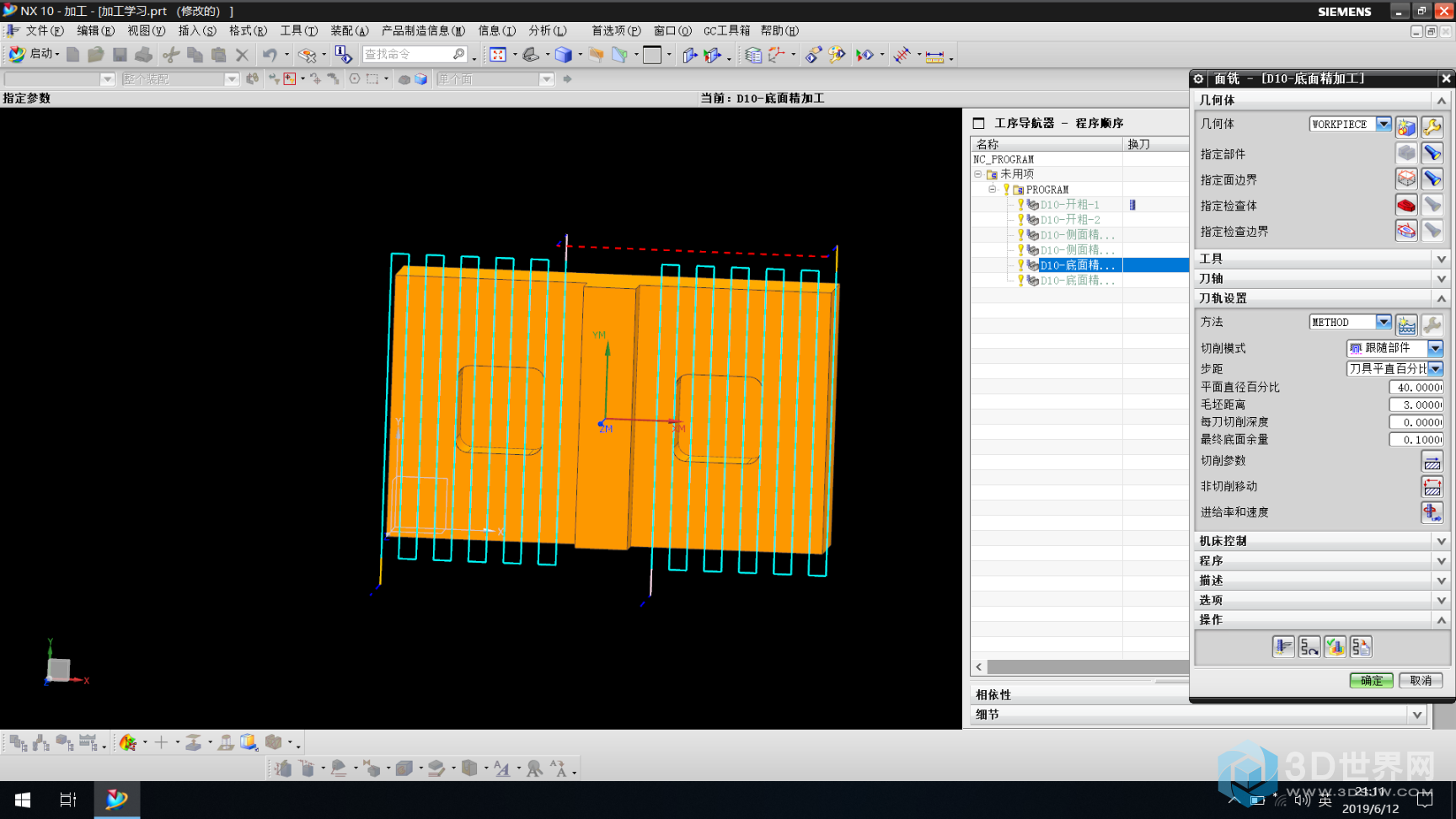Click the shaded blue cube rendering icon
The width and height of the screenshot is (1456, 819).
[564, 55]
